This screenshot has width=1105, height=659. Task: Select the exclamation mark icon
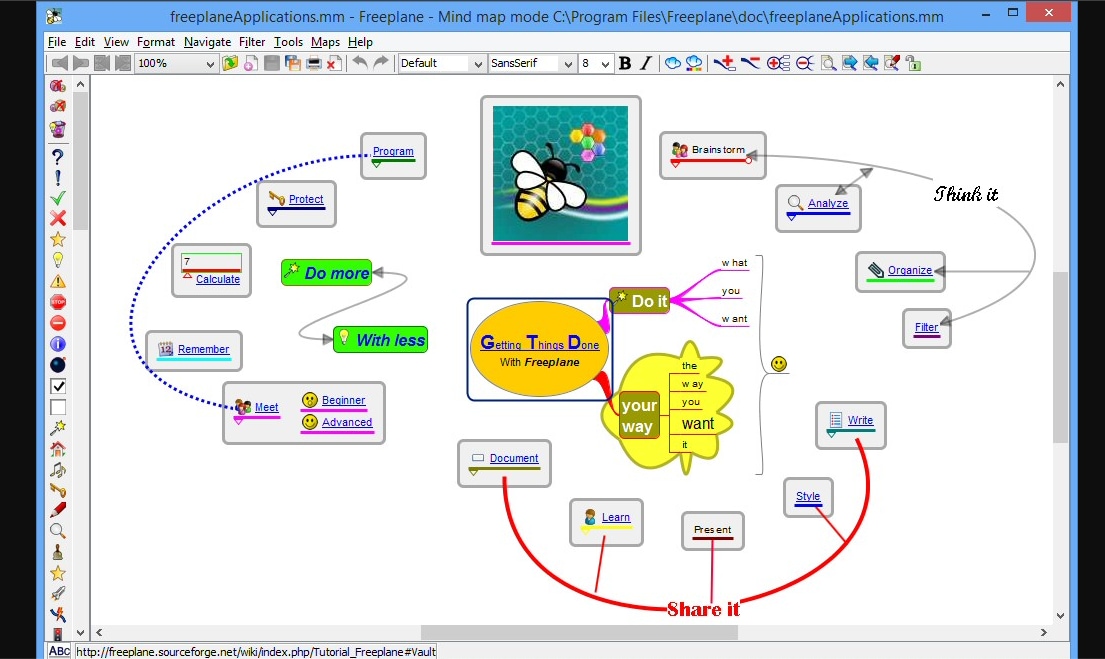coord(58,178)
